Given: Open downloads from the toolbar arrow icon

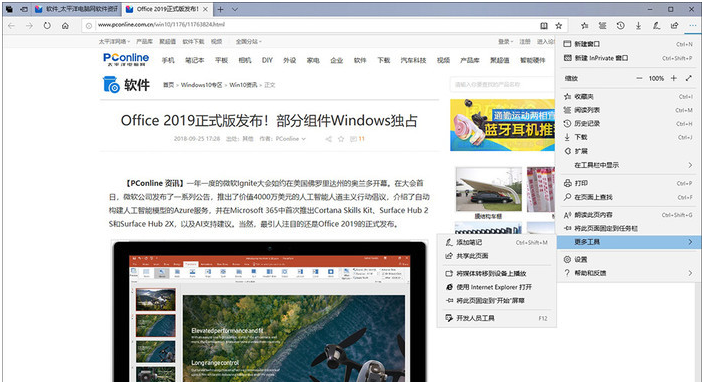Looking at the screenshot, I should pos(638,26).
